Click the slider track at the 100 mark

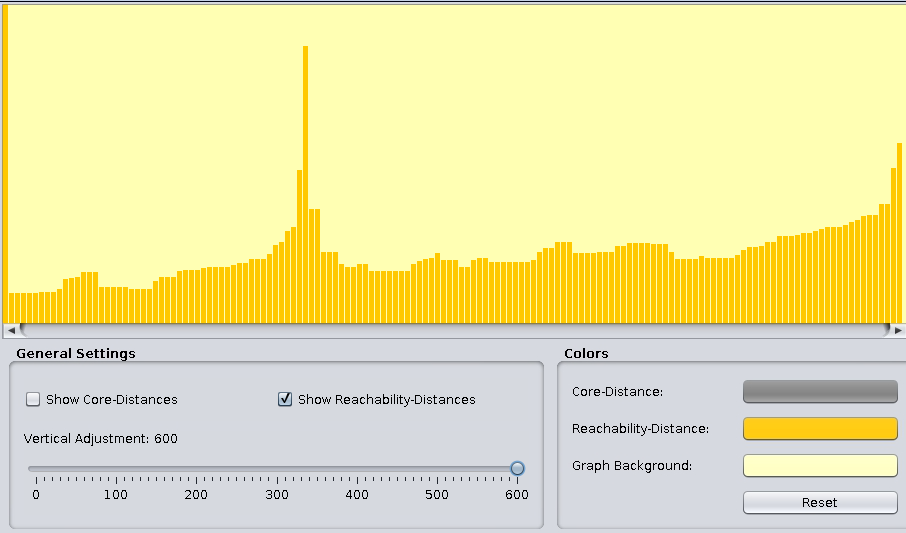coord(116,468)
